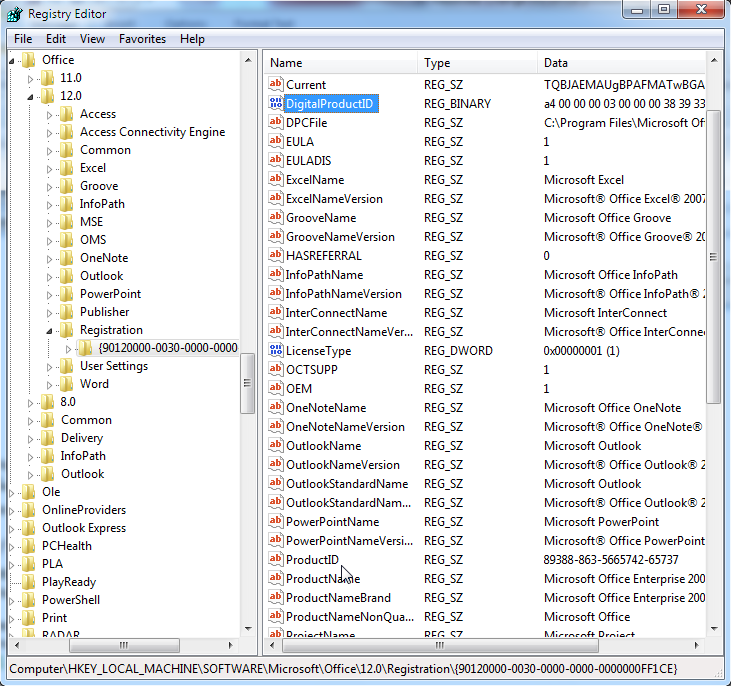Click the 12.0 folder icon

point(47,96)
